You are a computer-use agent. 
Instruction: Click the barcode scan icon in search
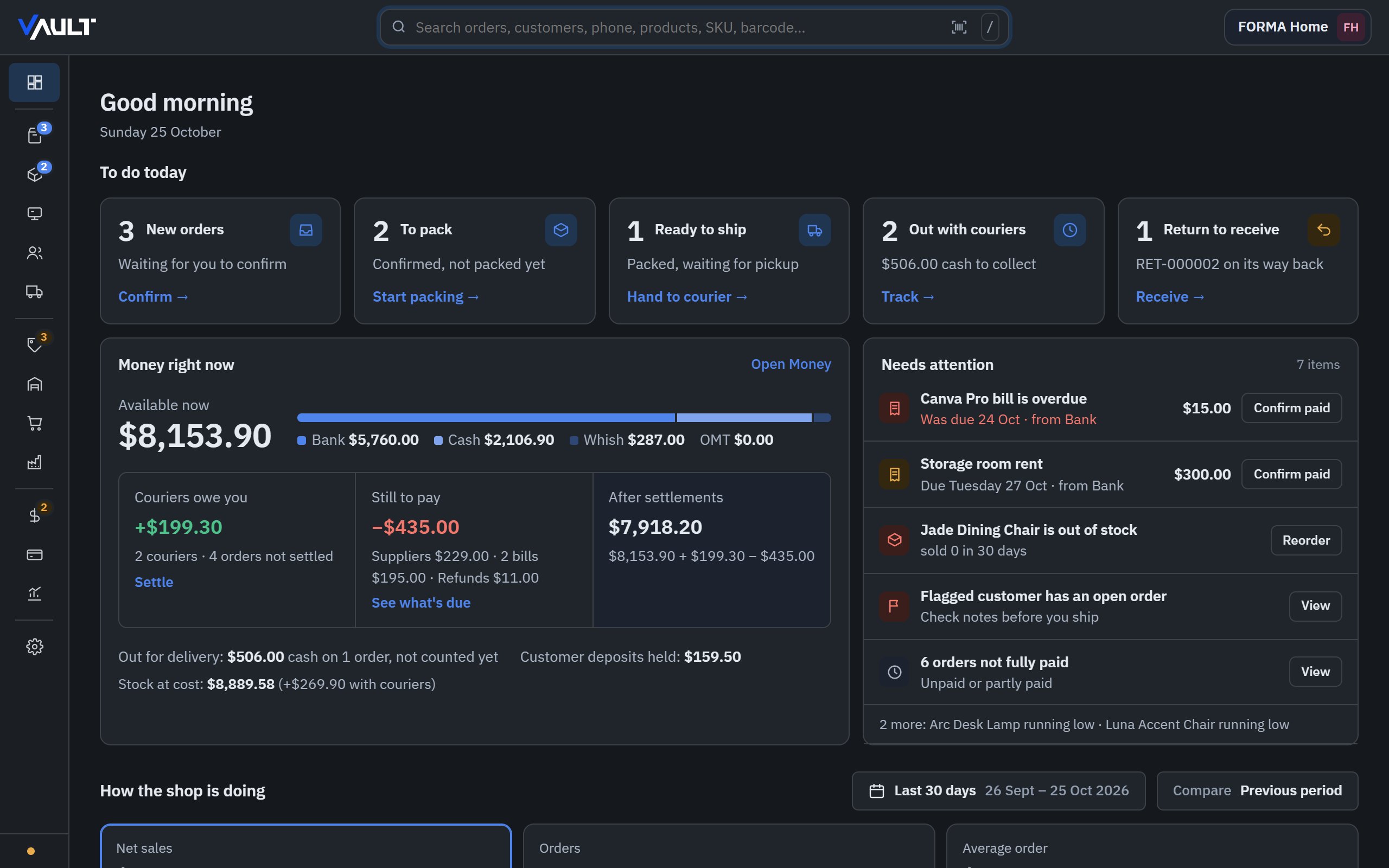click(959, 27)
